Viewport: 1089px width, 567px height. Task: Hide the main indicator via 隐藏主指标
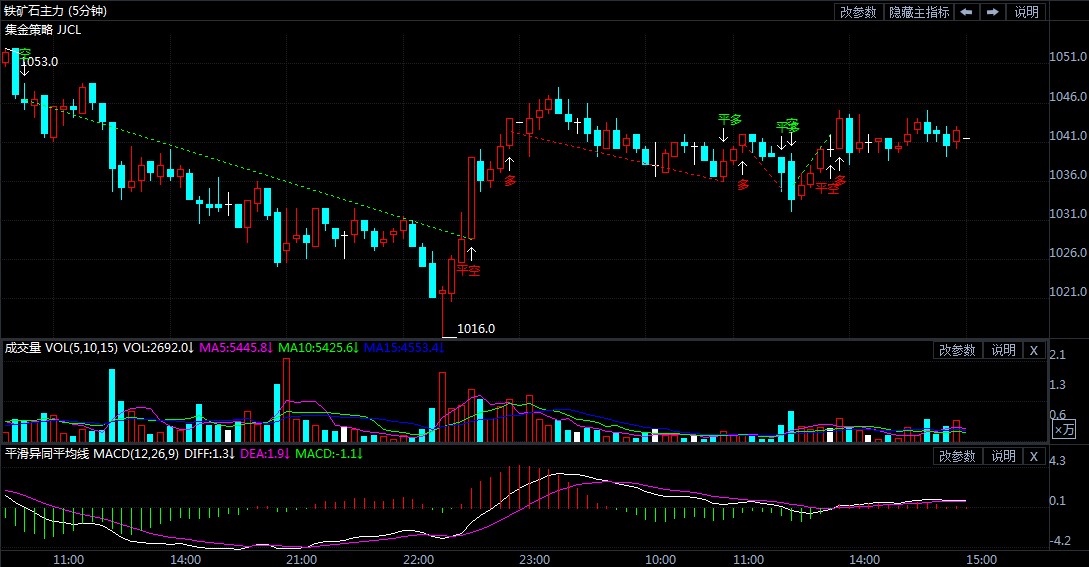point(918,12)
